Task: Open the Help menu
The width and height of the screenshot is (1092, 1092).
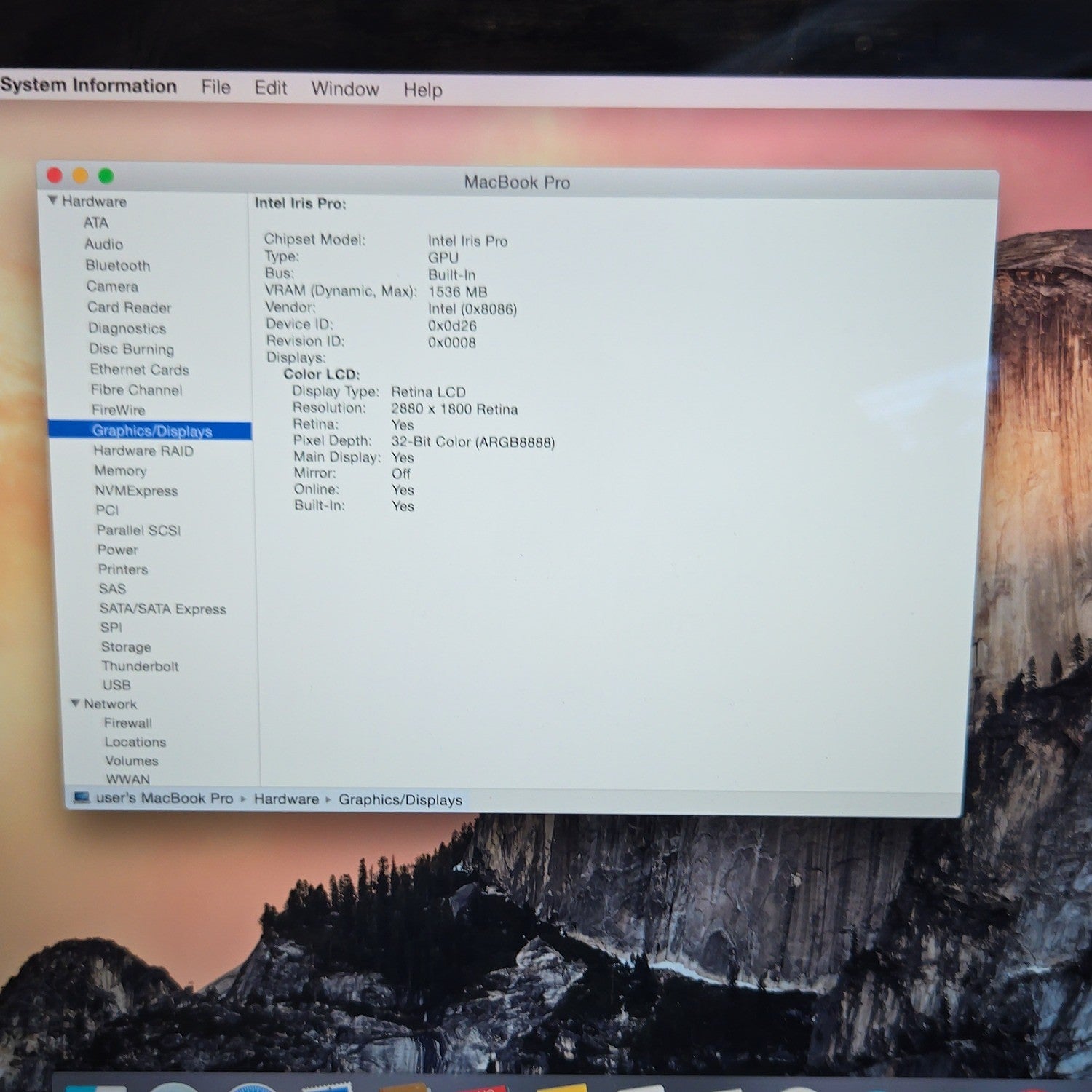Action: [x=423, y=90]
